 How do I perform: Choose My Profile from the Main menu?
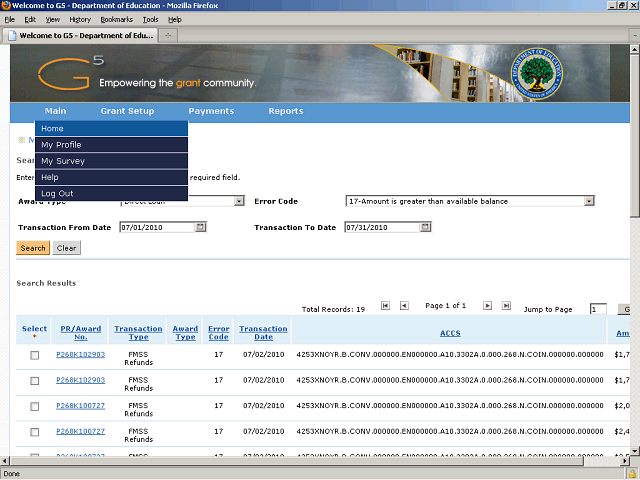coord(62,145)
